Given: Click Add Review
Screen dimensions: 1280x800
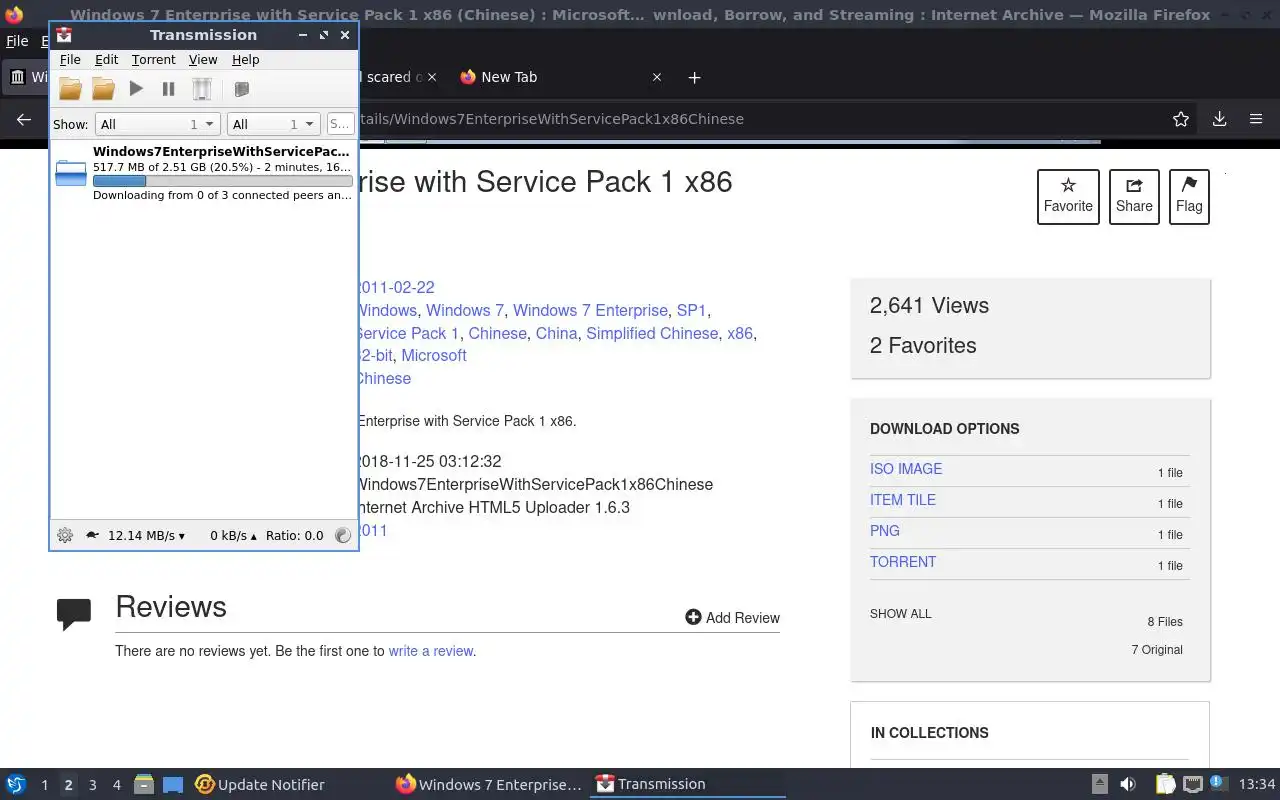Looking at the screenshot, I should coord(732,618).
